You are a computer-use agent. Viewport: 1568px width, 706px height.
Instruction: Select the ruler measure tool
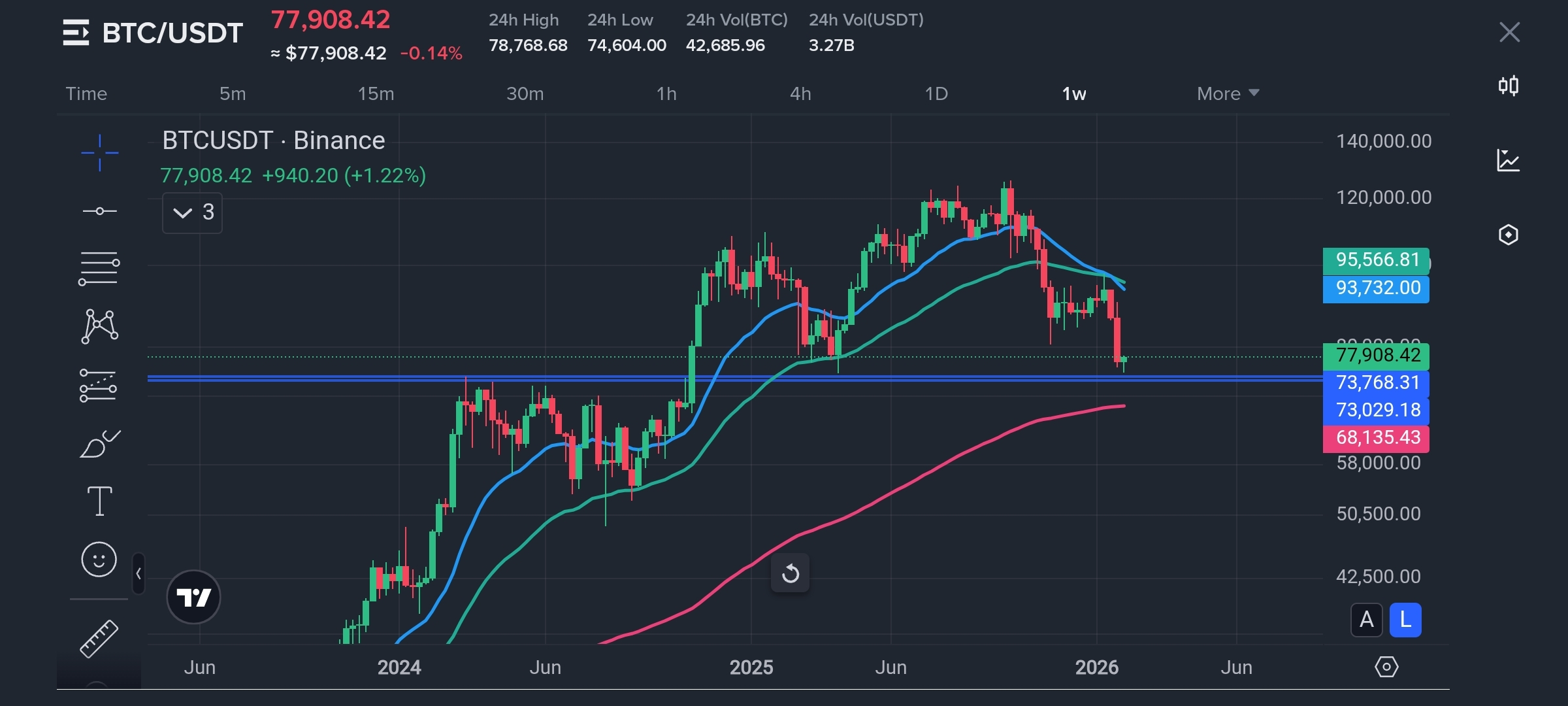pos(99,638)
